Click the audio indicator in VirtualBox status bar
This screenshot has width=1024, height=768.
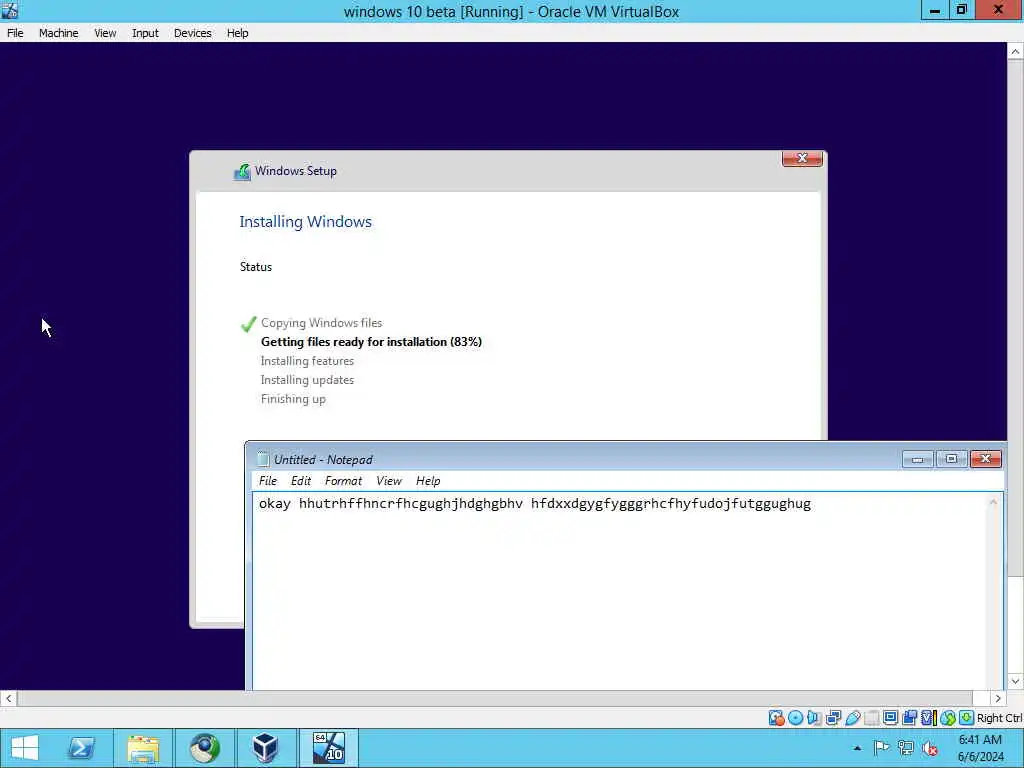[814, 718]
